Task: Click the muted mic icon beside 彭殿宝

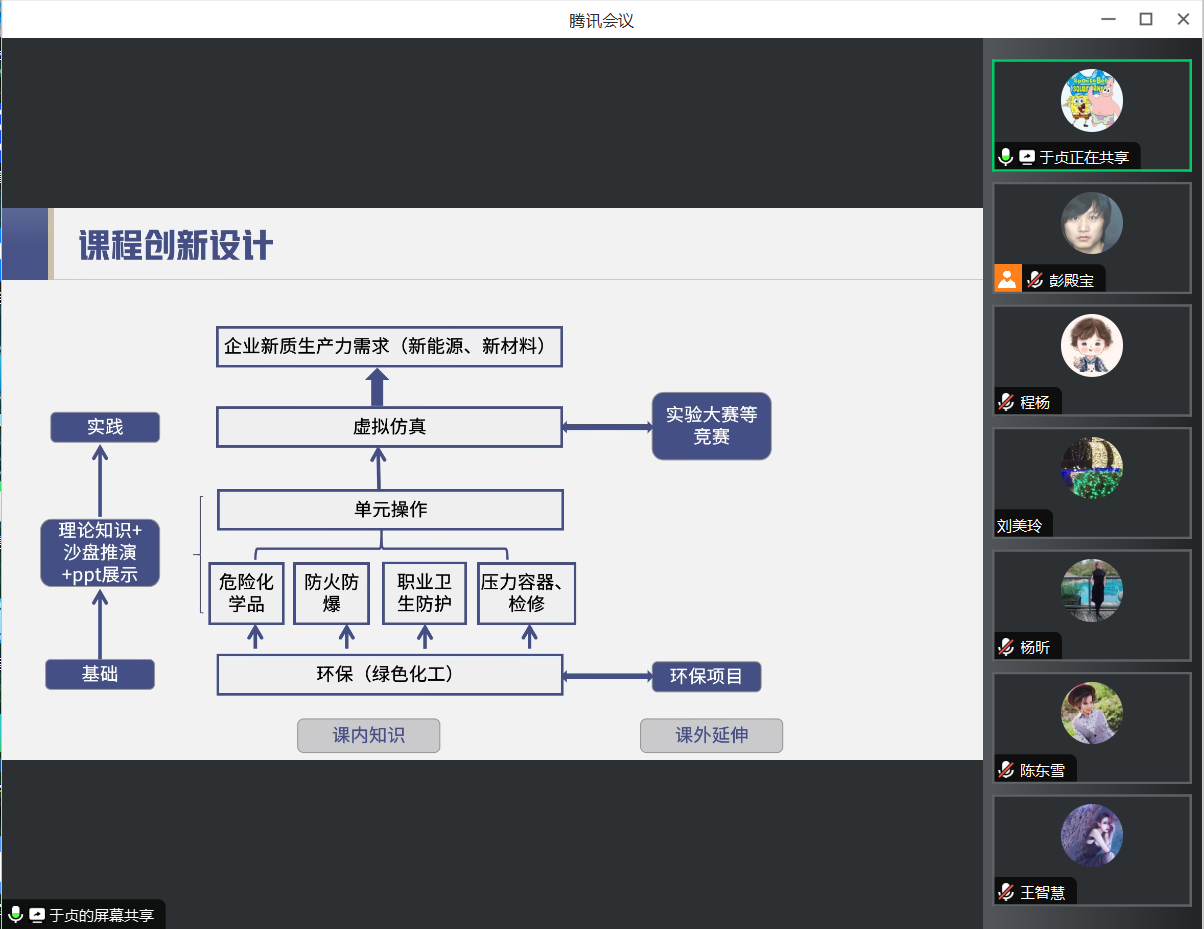Action: [x=1034, y=280]
